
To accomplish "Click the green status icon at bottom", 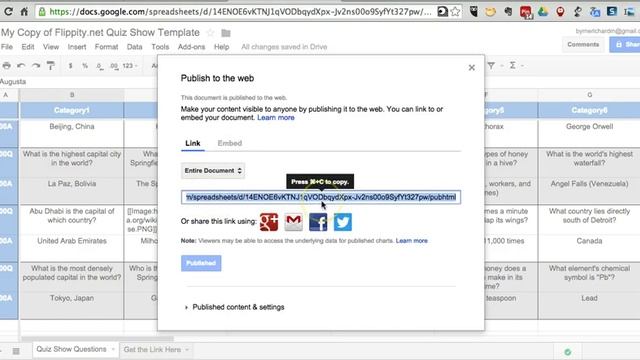I will click(x=568, y=351).
